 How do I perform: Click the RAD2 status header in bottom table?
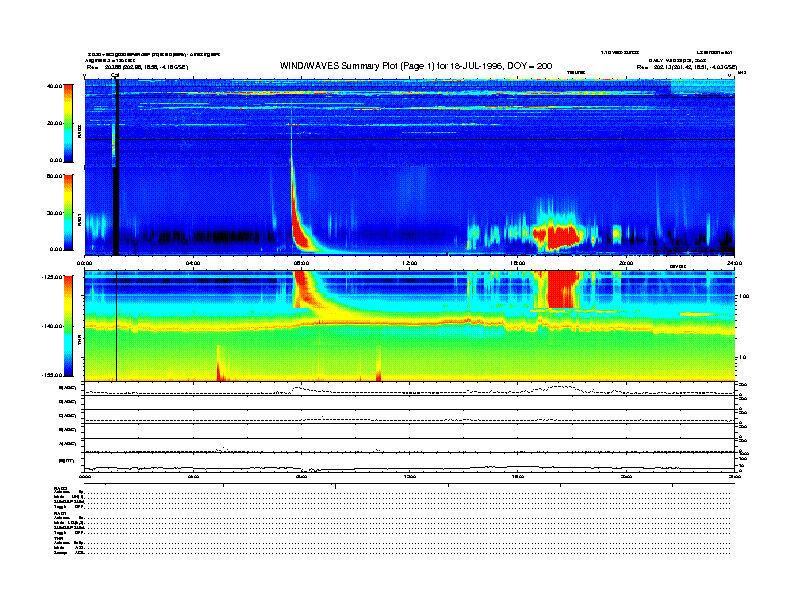pyautogui.click(x=61, y=488)
